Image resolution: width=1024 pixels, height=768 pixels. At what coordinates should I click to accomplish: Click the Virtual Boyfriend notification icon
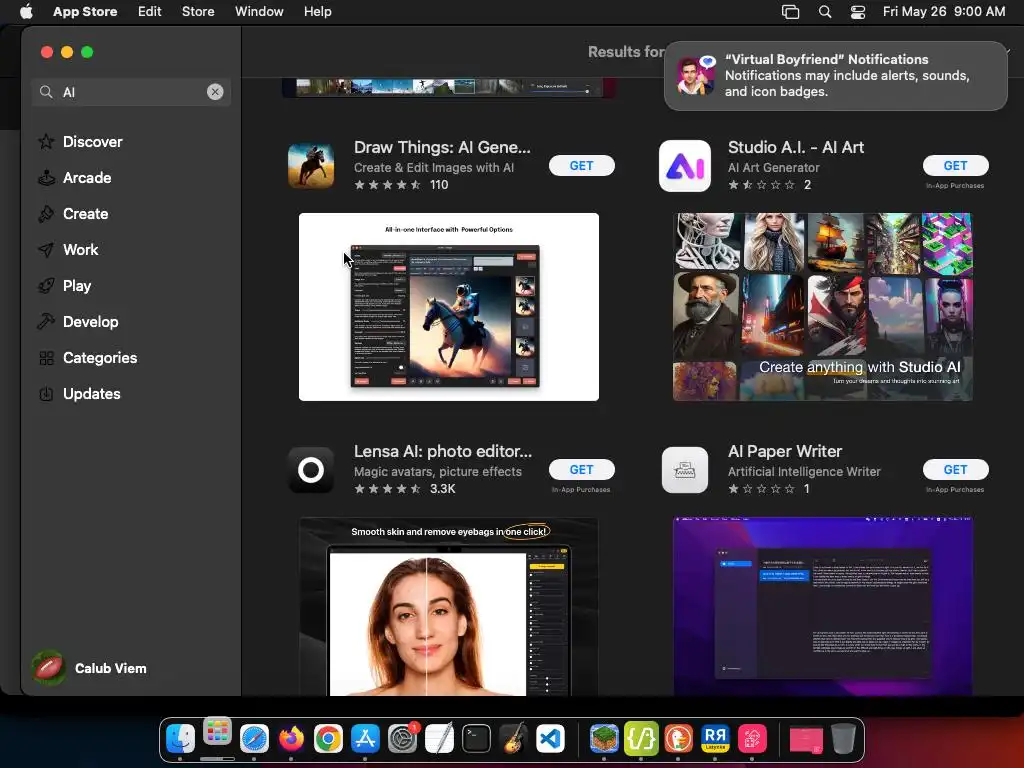[x=696, y=75]
